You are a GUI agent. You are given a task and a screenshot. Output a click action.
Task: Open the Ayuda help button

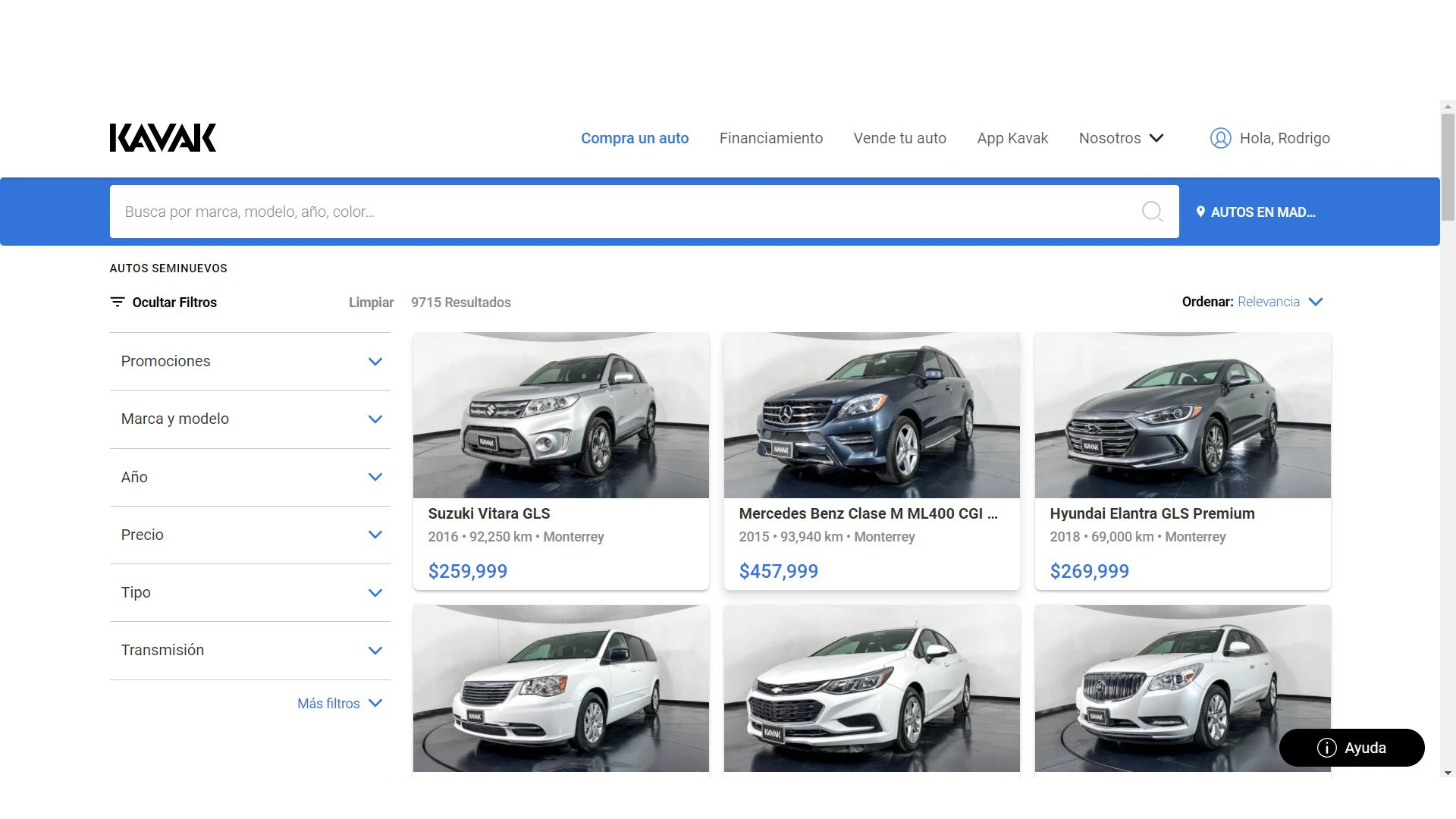click(x=1351, y=748)
